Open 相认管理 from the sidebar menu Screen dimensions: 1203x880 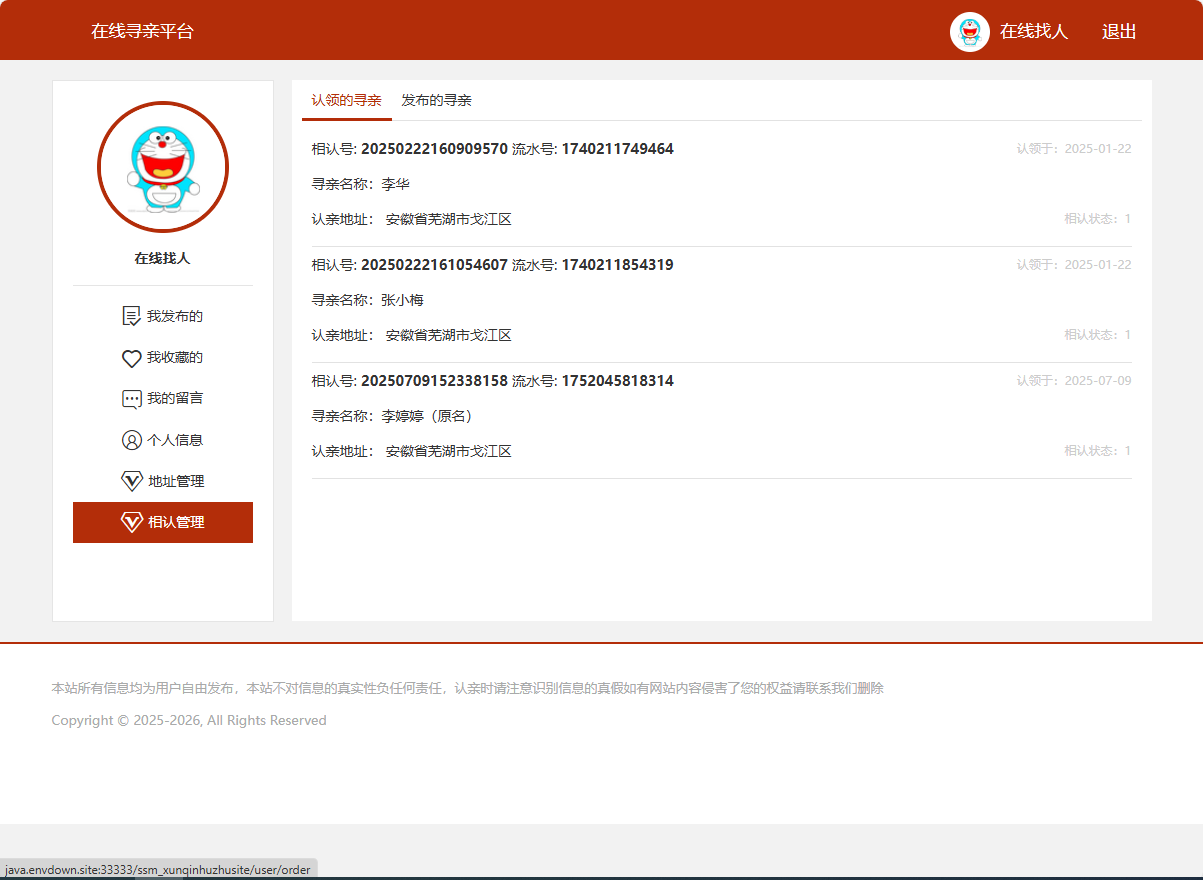click(x=162, y=522)
